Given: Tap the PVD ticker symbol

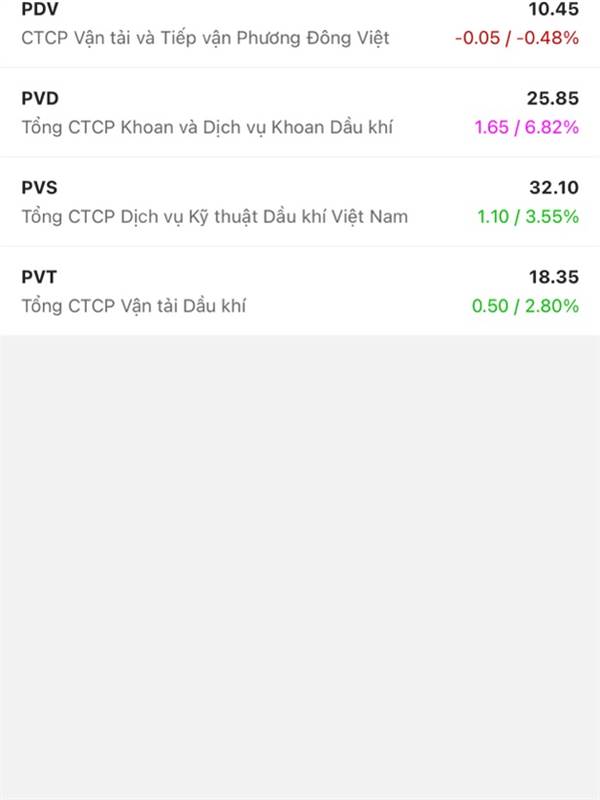Looking at the screenshot, I should coord(40,98).
